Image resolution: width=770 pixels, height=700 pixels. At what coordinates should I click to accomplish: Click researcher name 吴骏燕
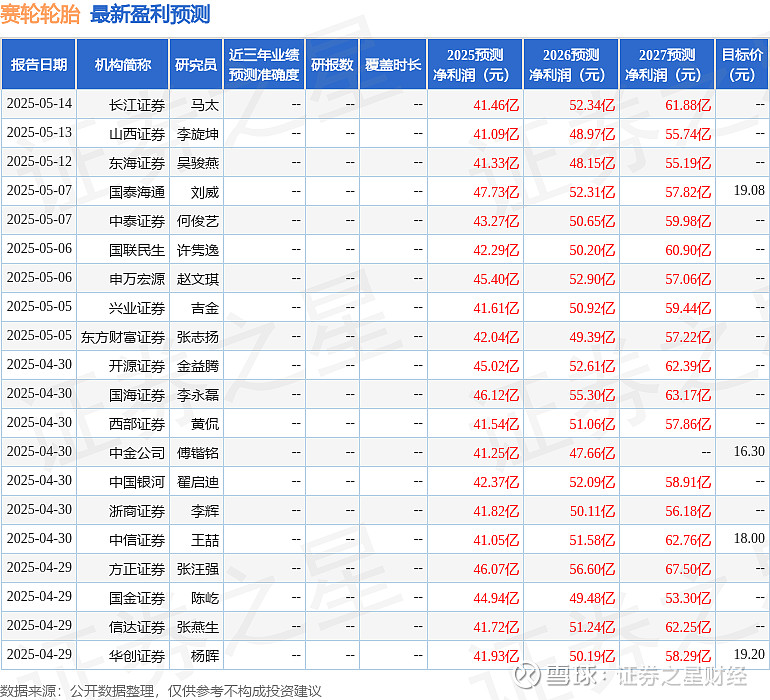point(198,163)
